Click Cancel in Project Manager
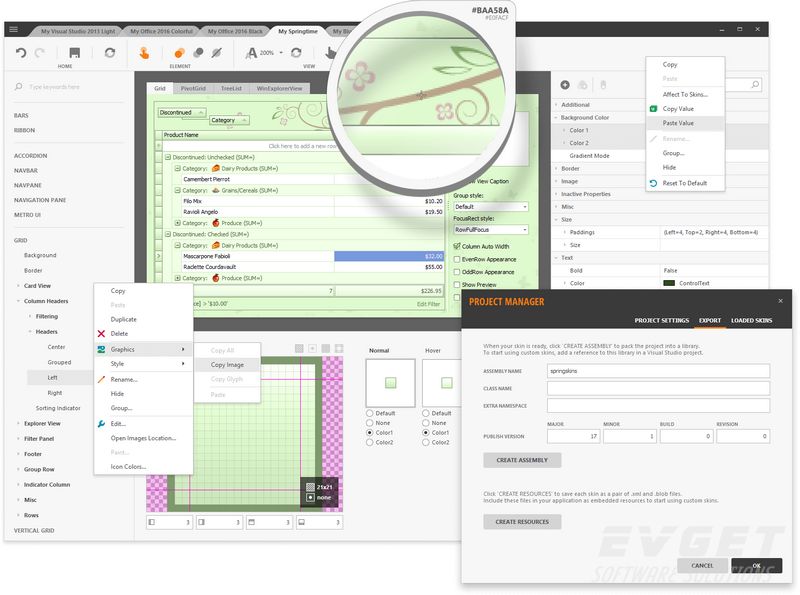Image resolution: width=800 pixels, height=595 pixels. 702,565
